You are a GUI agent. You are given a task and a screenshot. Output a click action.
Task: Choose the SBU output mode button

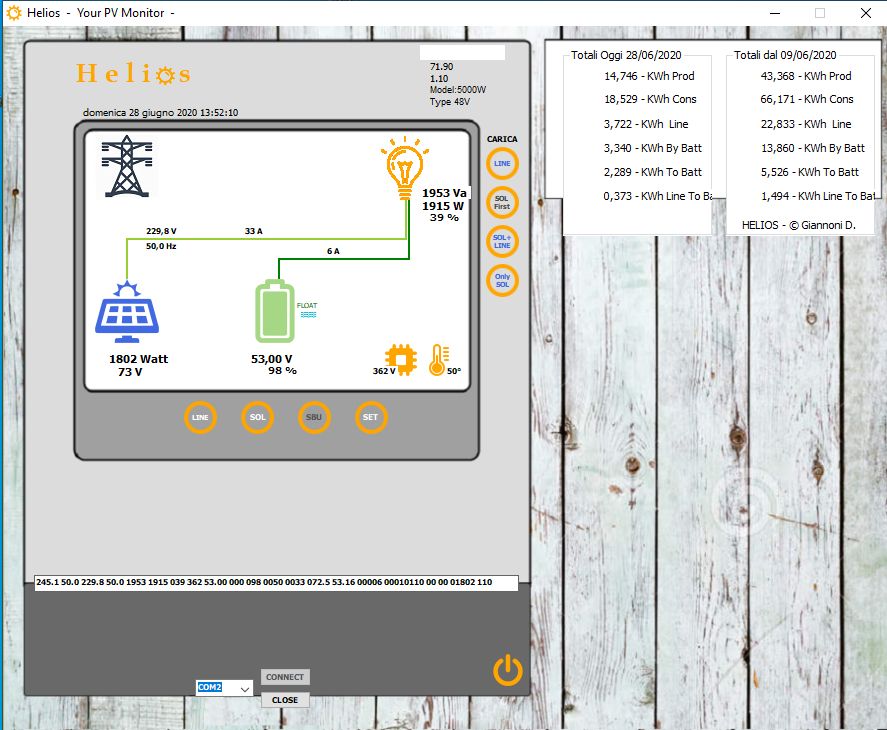pos(314,417)
